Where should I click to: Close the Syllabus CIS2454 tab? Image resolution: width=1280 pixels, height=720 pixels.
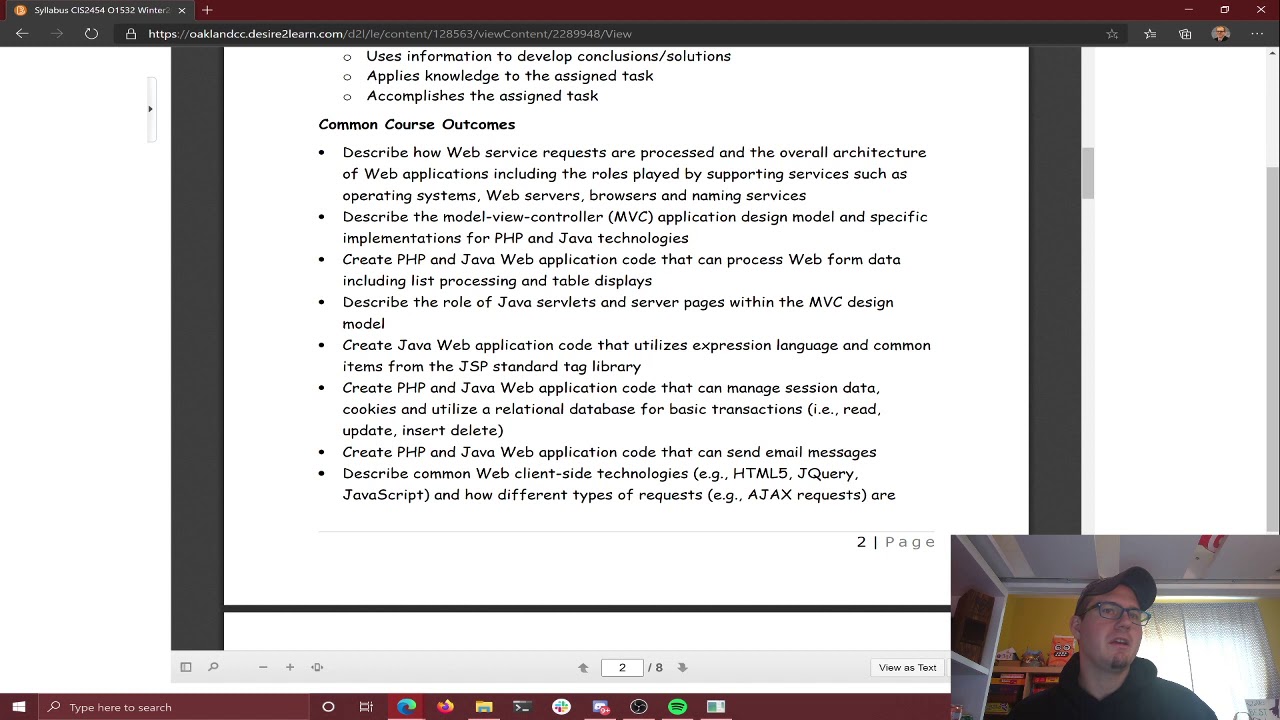[x=181, y=10]
